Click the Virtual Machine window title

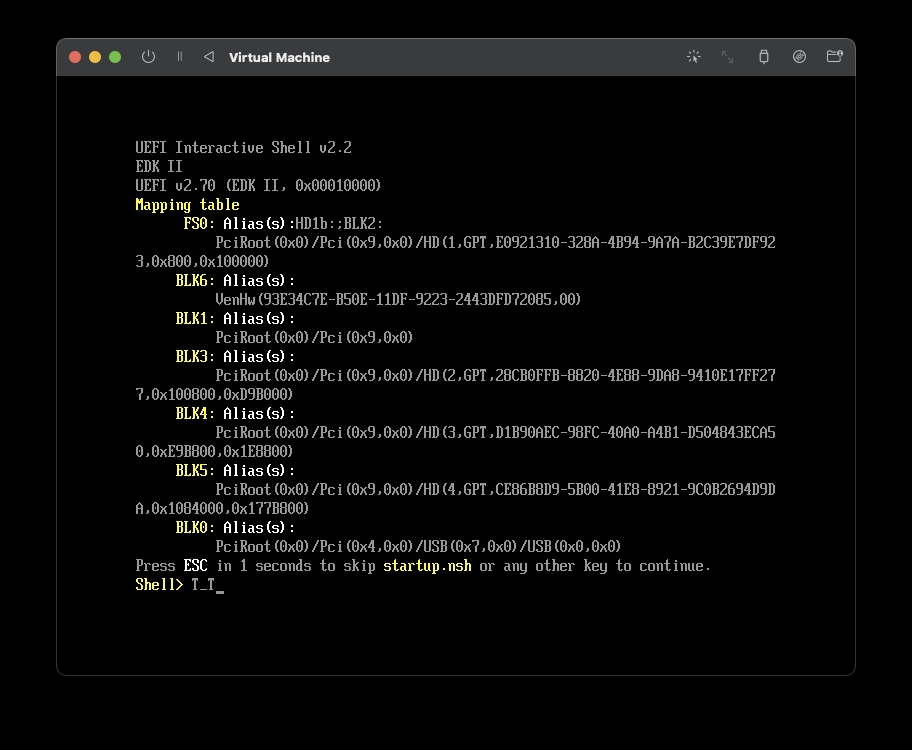pos(279,58)
